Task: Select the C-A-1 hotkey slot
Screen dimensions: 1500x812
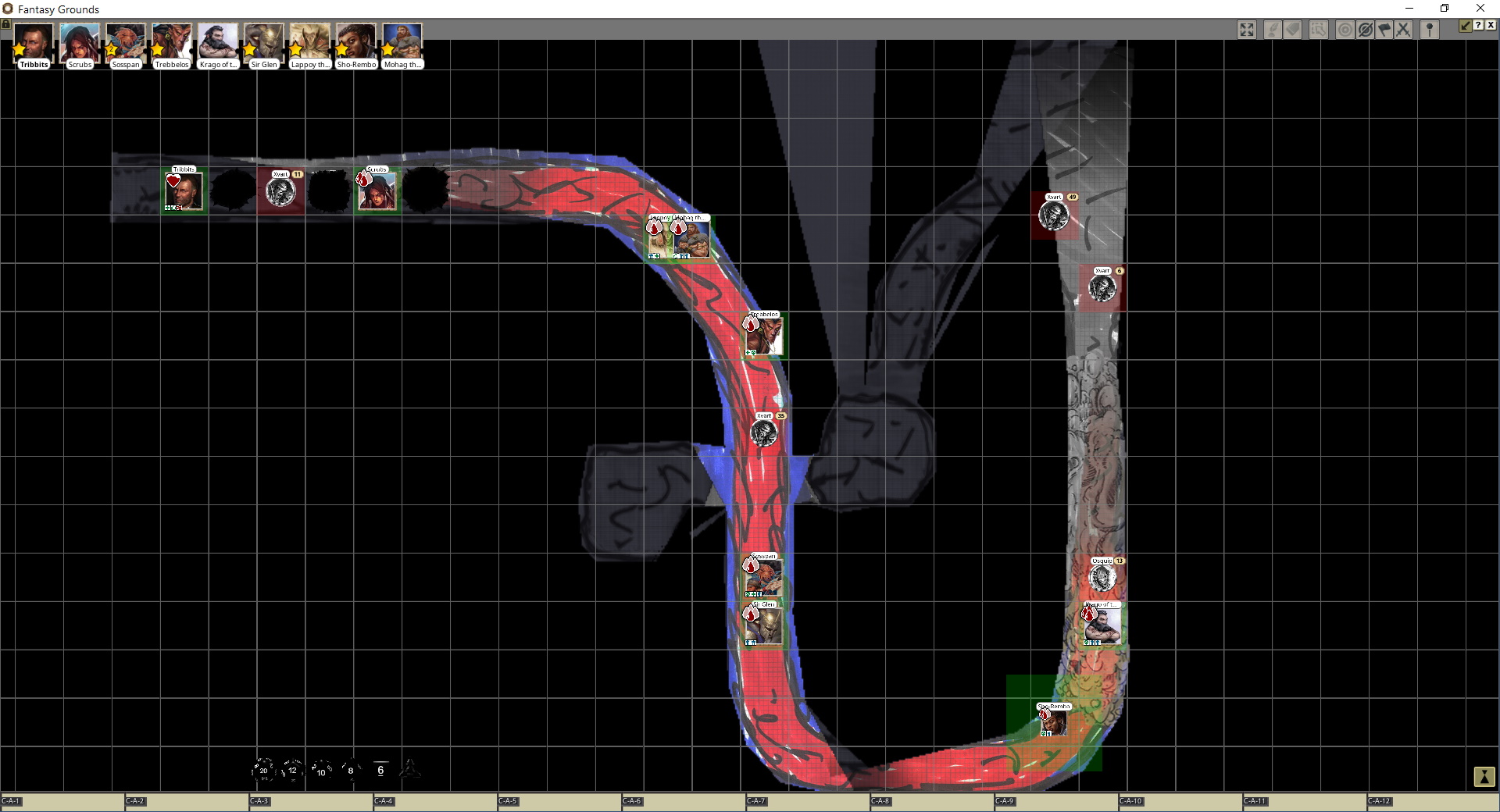Action: pos(62,802)
